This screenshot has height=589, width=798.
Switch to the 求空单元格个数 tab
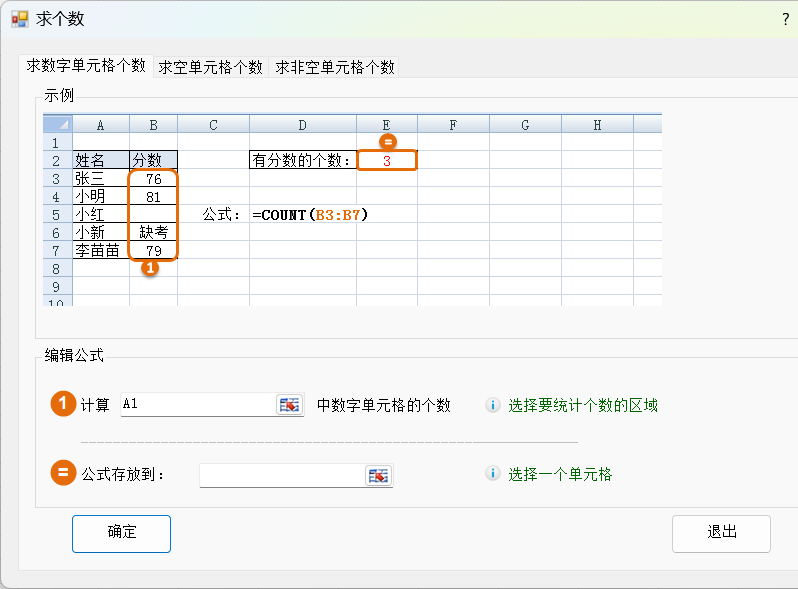(211, 67)
